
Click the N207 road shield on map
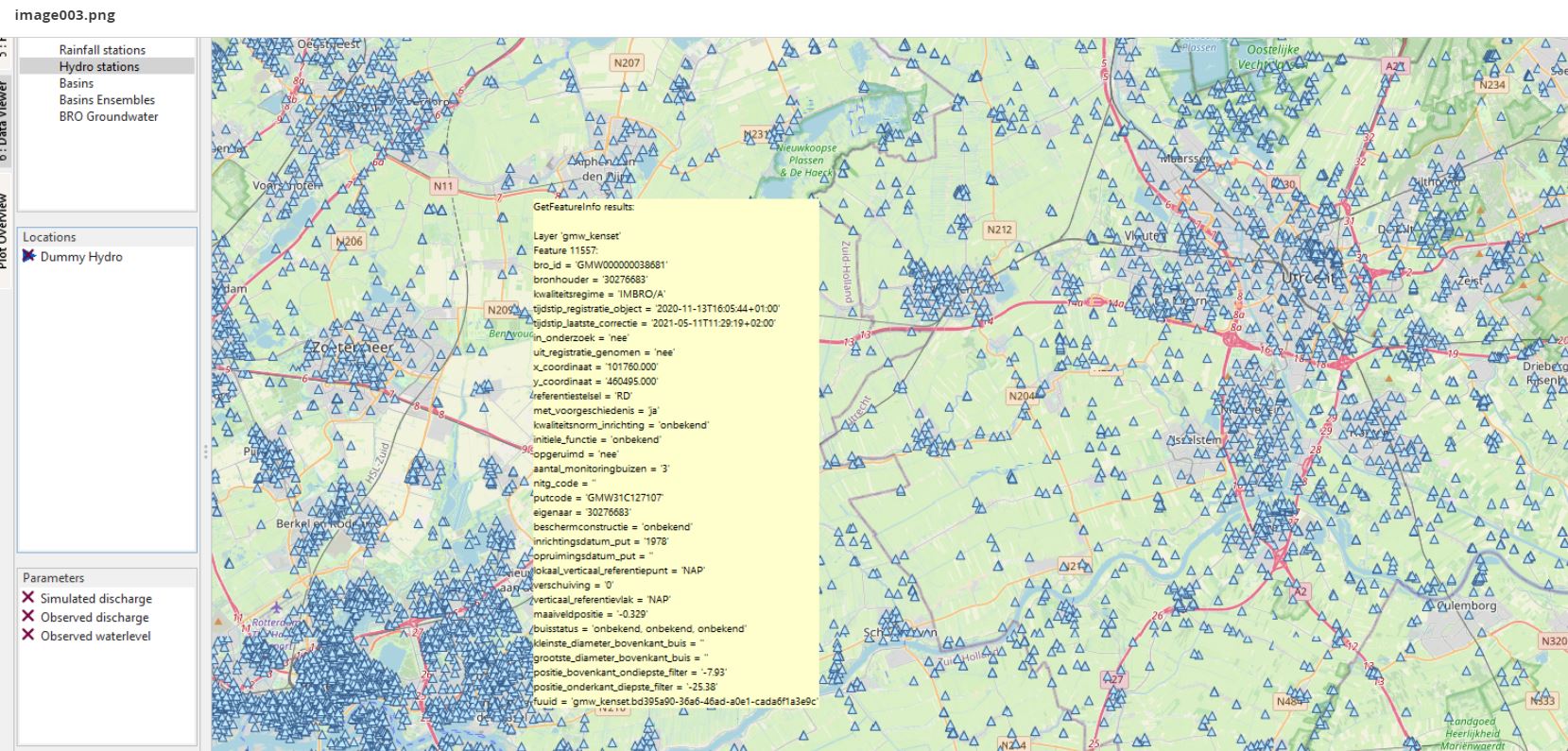pyautogui.click(x=626, y=63)
